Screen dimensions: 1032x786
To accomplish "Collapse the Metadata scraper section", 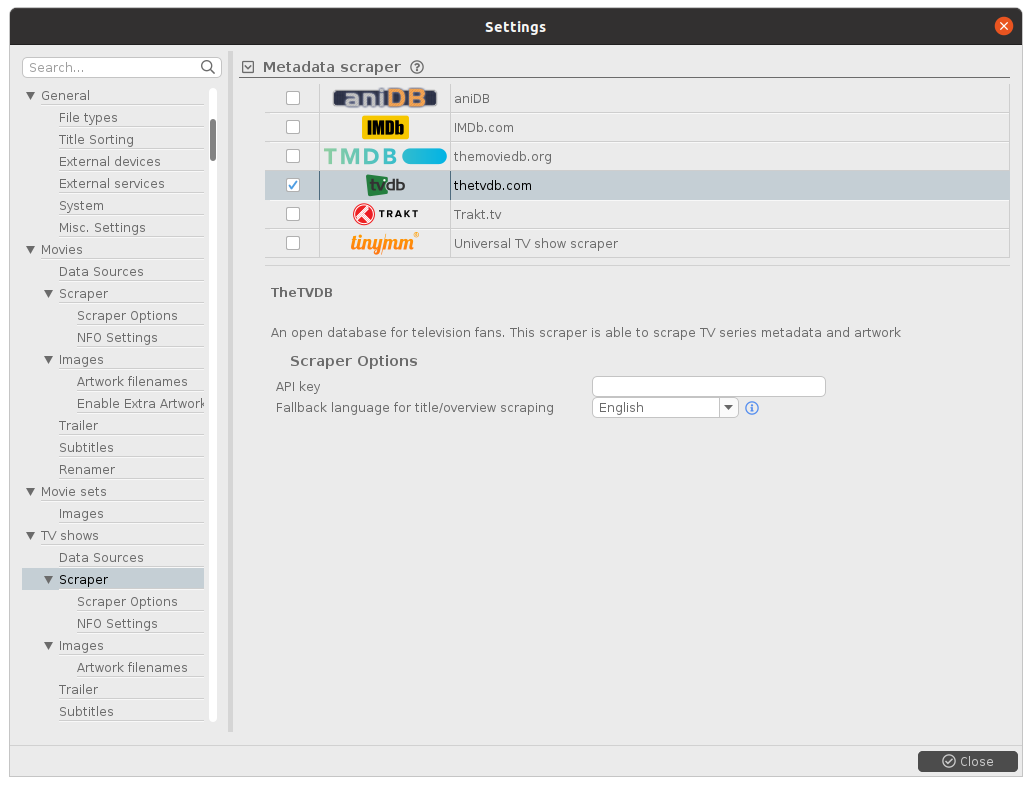I will click(x=249, y=67).
